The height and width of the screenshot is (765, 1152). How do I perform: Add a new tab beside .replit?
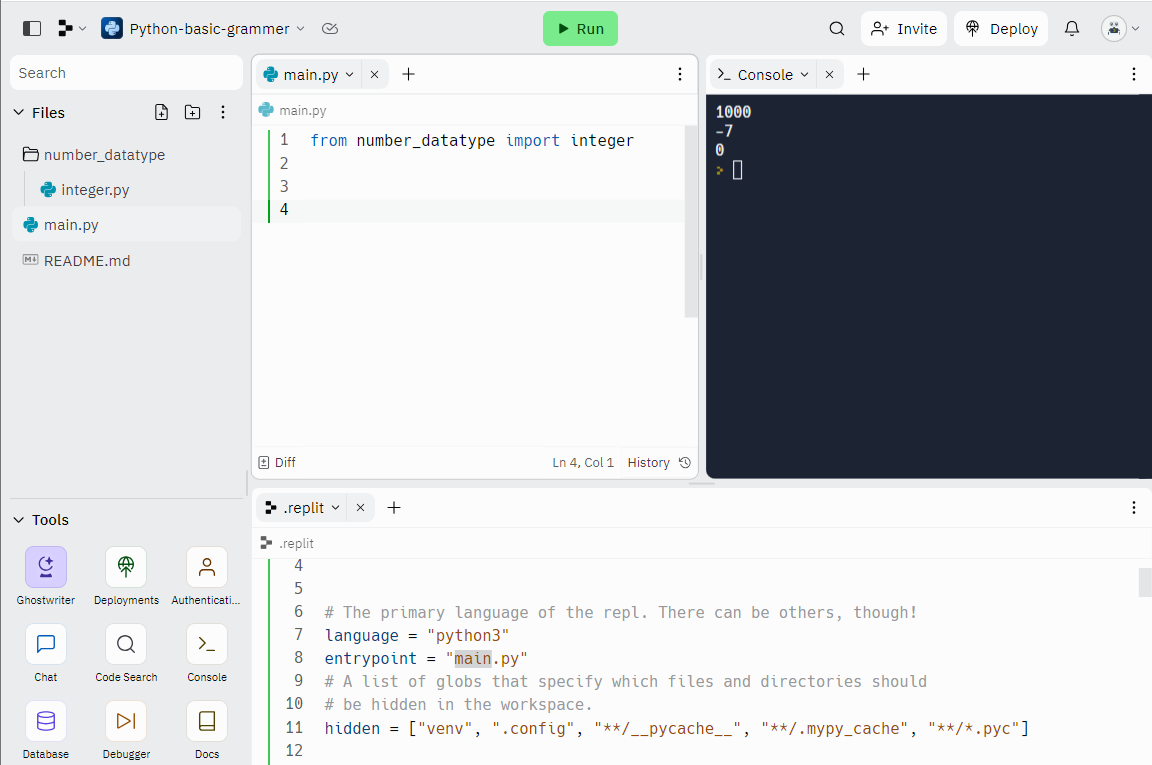tap(394, 508)
